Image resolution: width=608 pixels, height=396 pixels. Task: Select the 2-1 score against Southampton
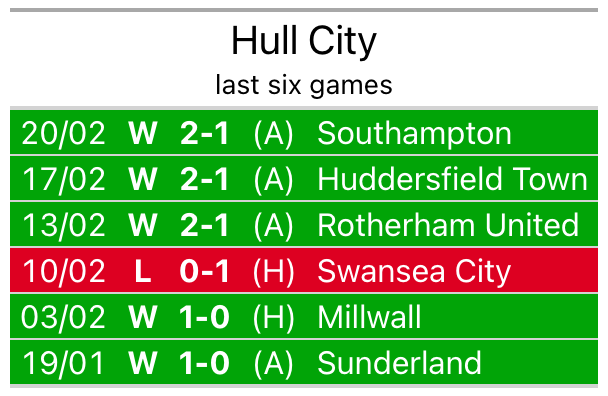204,133
